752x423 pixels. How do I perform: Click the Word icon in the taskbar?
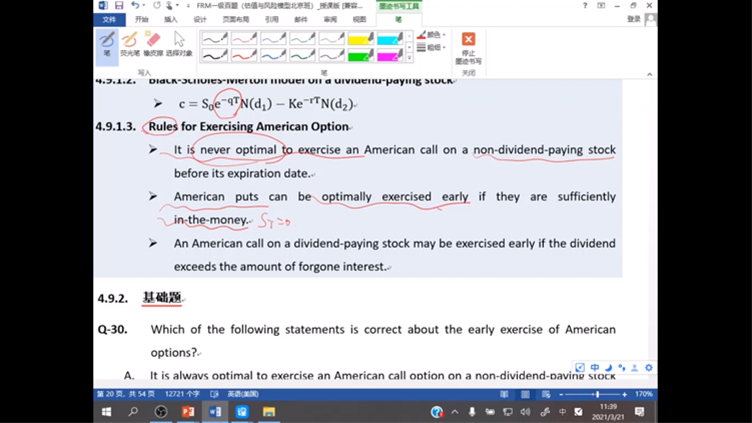[215, 411]
